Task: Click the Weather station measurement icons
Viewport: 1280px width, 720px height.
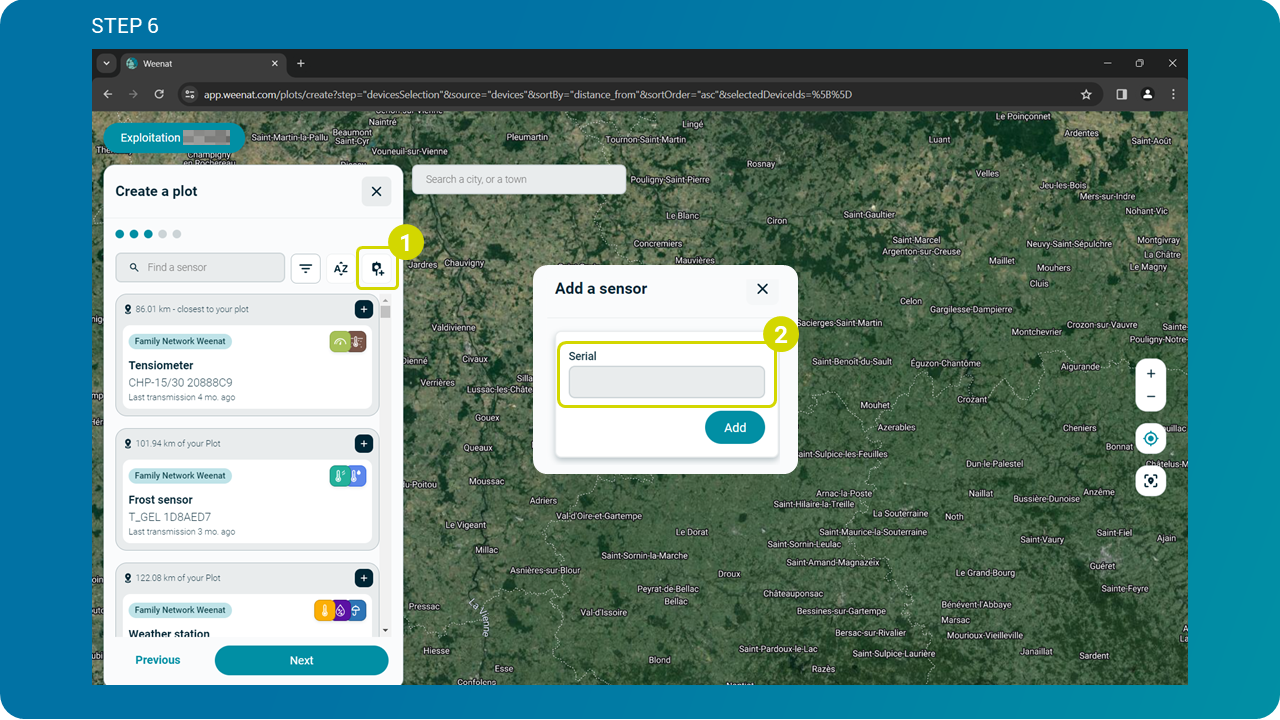Action: click(x=340, y=610)
